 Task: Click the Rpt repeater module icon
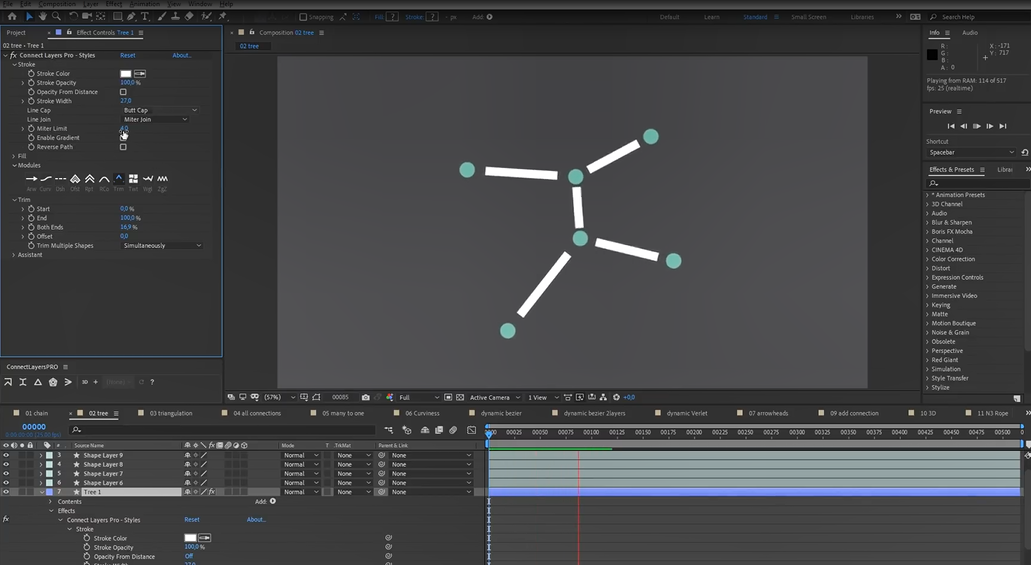click(x=89, y=179)
